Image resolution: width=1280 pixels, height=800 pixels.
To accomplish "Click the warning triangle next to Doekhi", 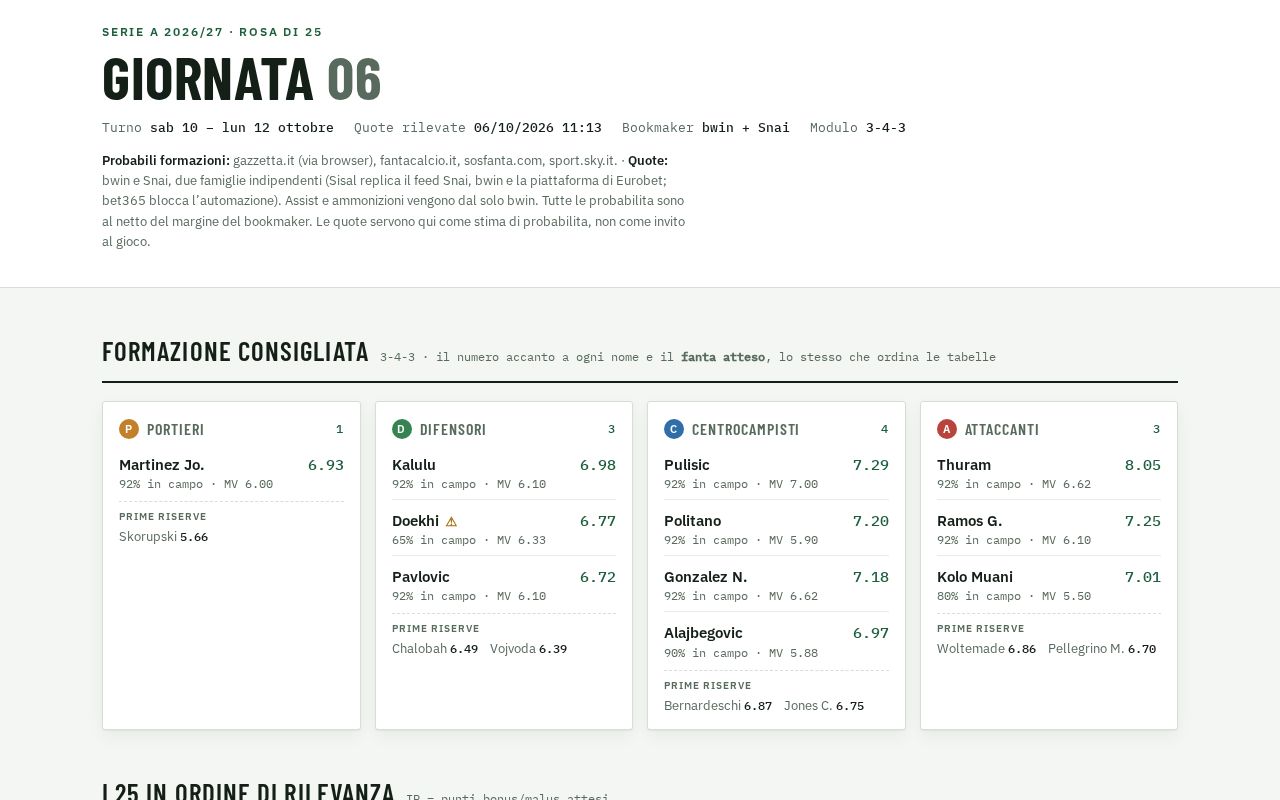I will tap(451, 522).
